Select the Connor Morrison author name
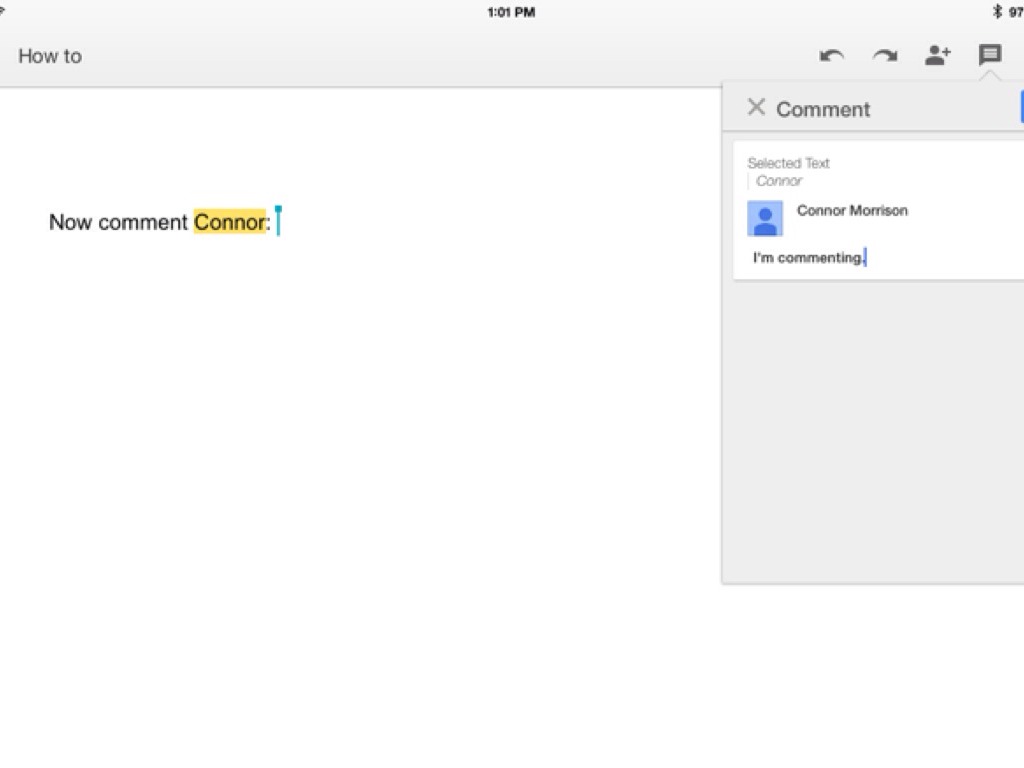Screen dimensions: 1024x768 pos(852,210)
